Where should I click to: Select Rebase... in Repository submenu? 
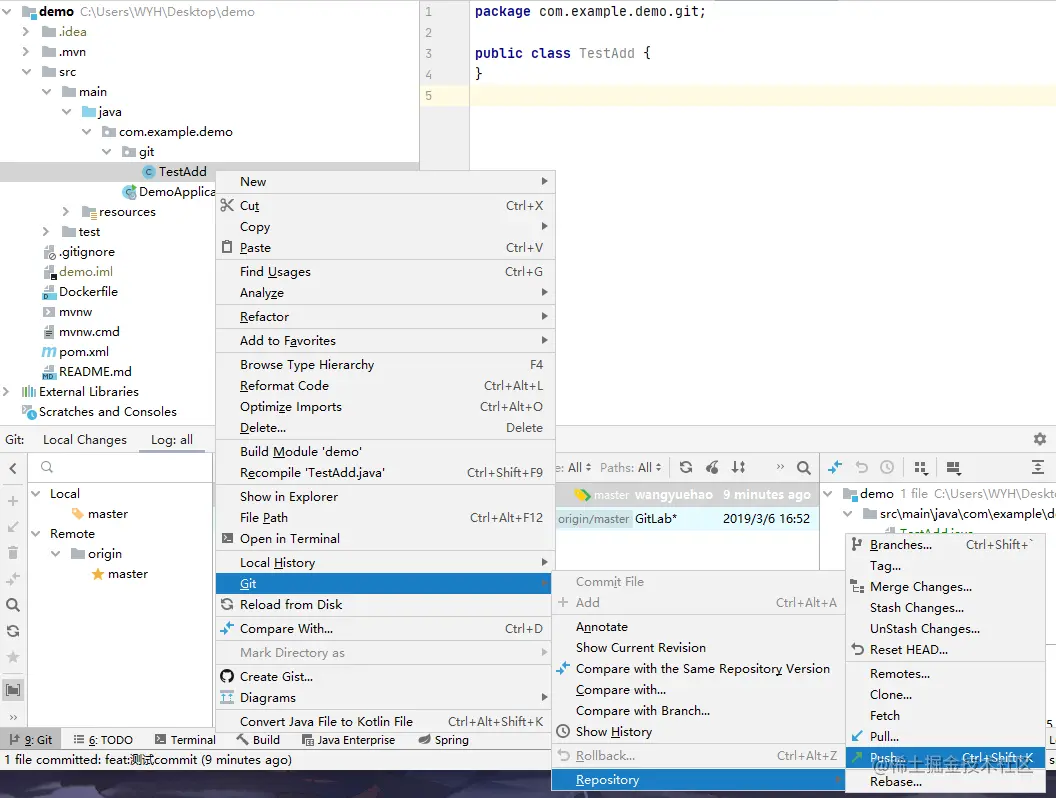(x=946, y=781)
